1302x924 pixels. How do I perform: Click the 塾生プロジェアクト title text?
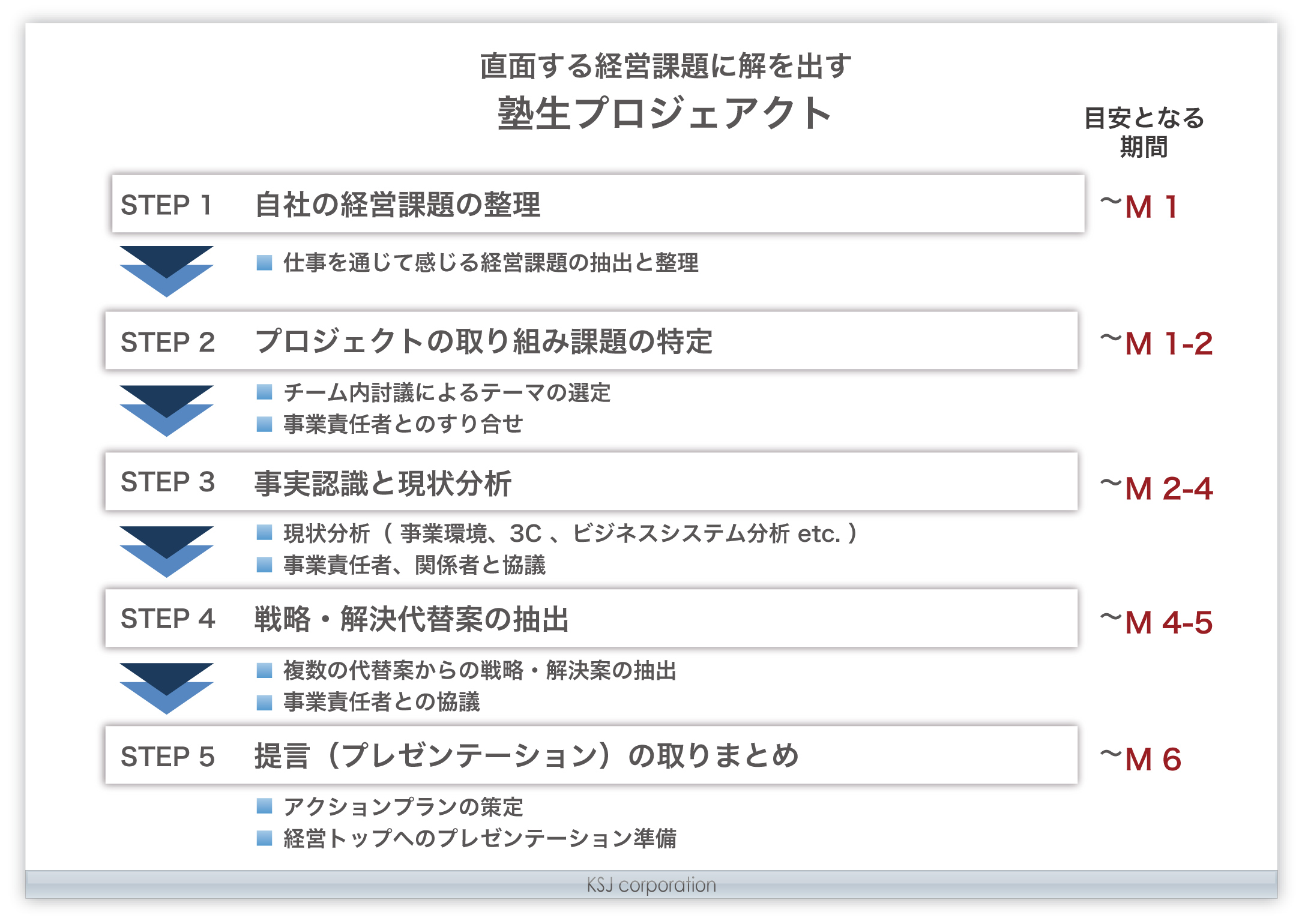[x=665, y=113]
